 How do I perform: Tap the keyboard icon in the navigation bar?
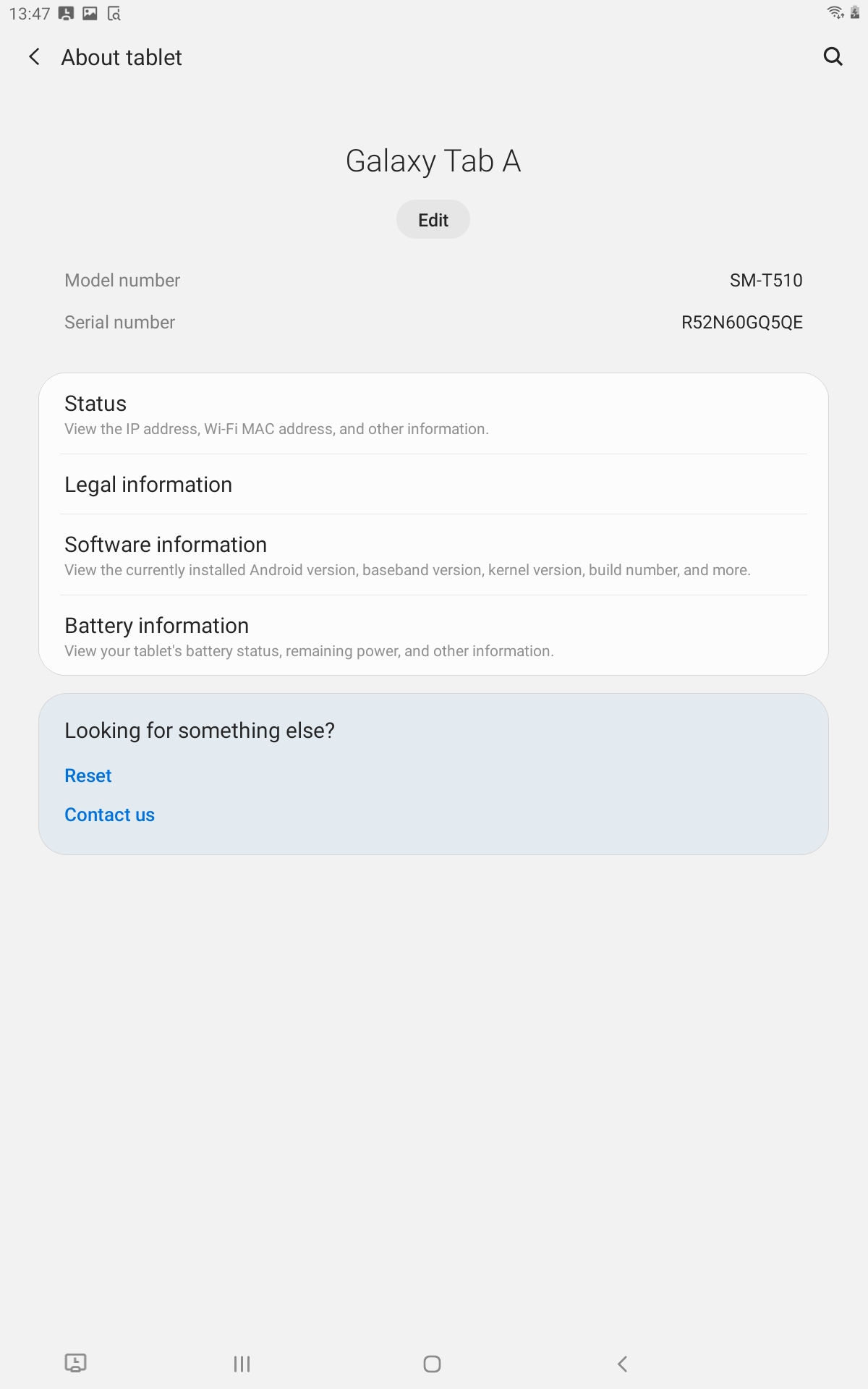(76, 1364)
